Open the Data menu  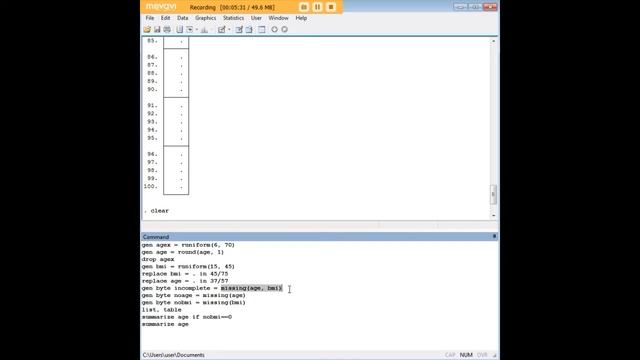point(182,18)
